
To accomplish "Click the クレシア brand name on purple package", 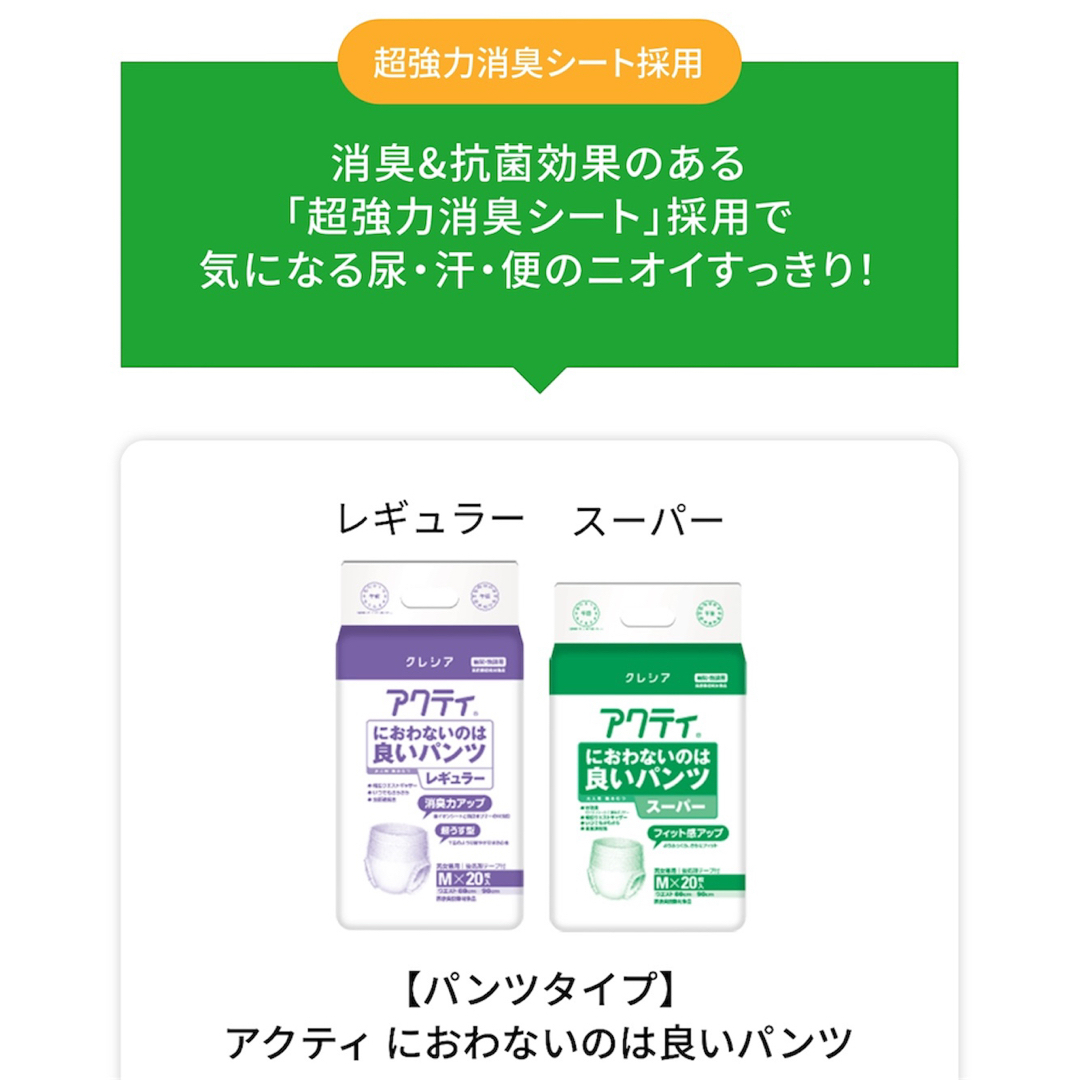I will (x=429, y=662).
